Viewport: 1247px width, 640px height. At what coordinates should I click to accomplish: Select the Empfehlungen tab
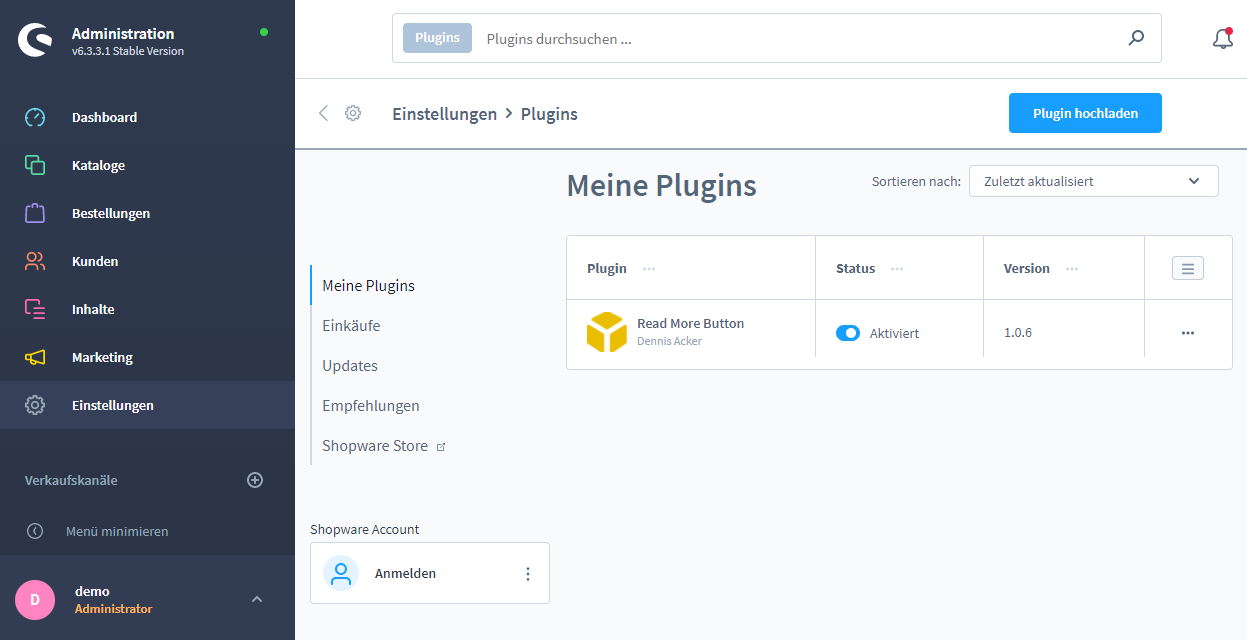pos(371,406)
